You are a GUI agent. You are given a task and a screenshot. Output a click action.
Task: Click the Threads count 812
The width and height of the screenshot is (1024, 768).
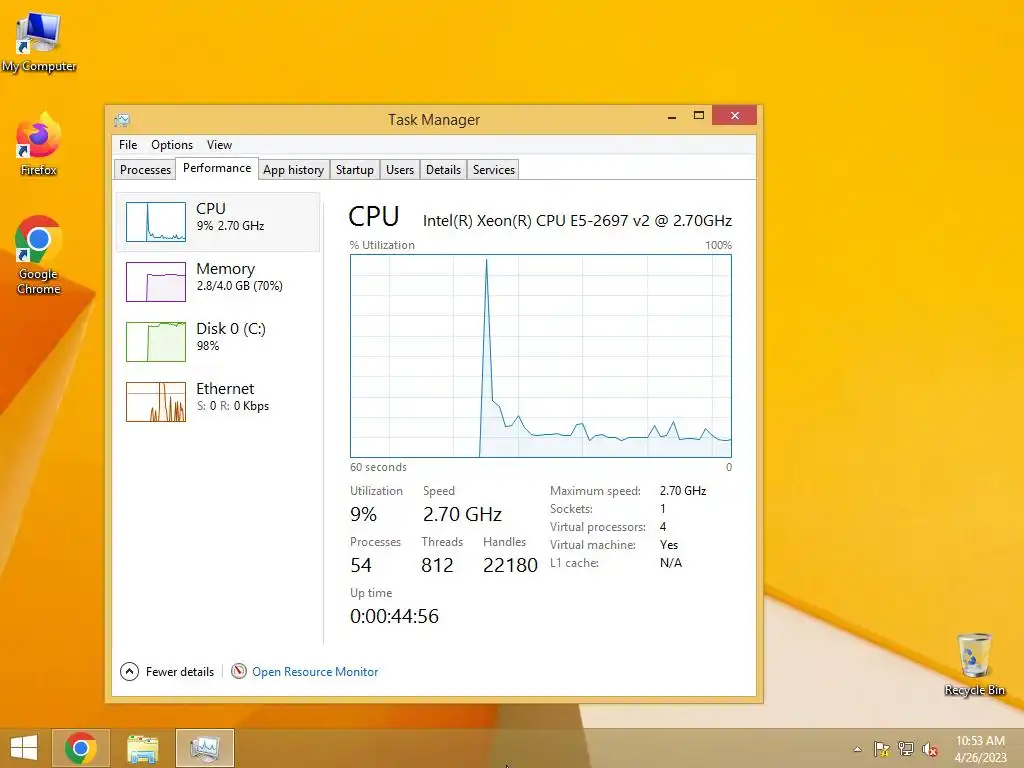[437, 566]
